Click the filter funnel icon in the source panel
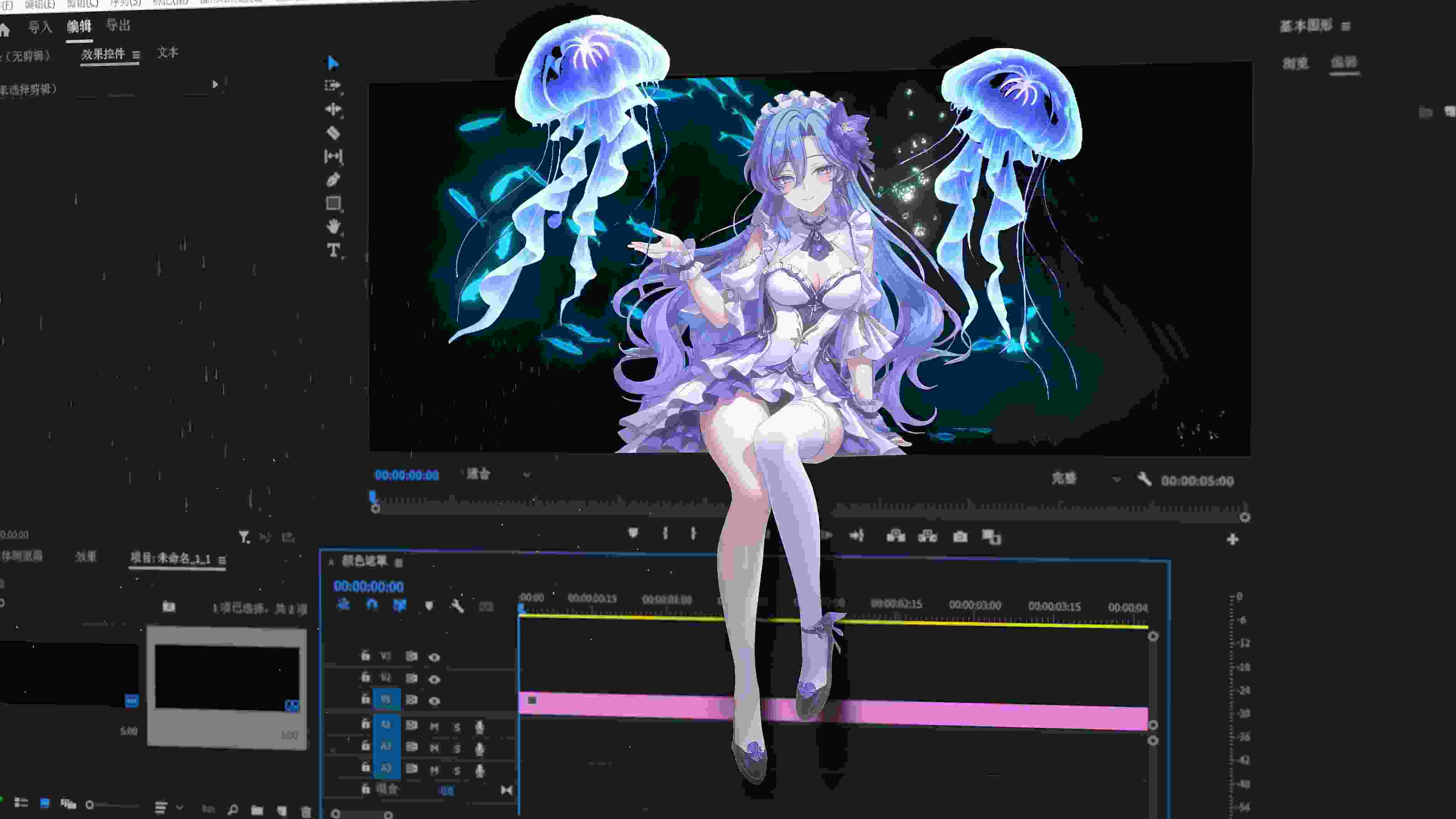Image resolution: width=1456 pixels, height=819 pixels. [x=243, y=537]
